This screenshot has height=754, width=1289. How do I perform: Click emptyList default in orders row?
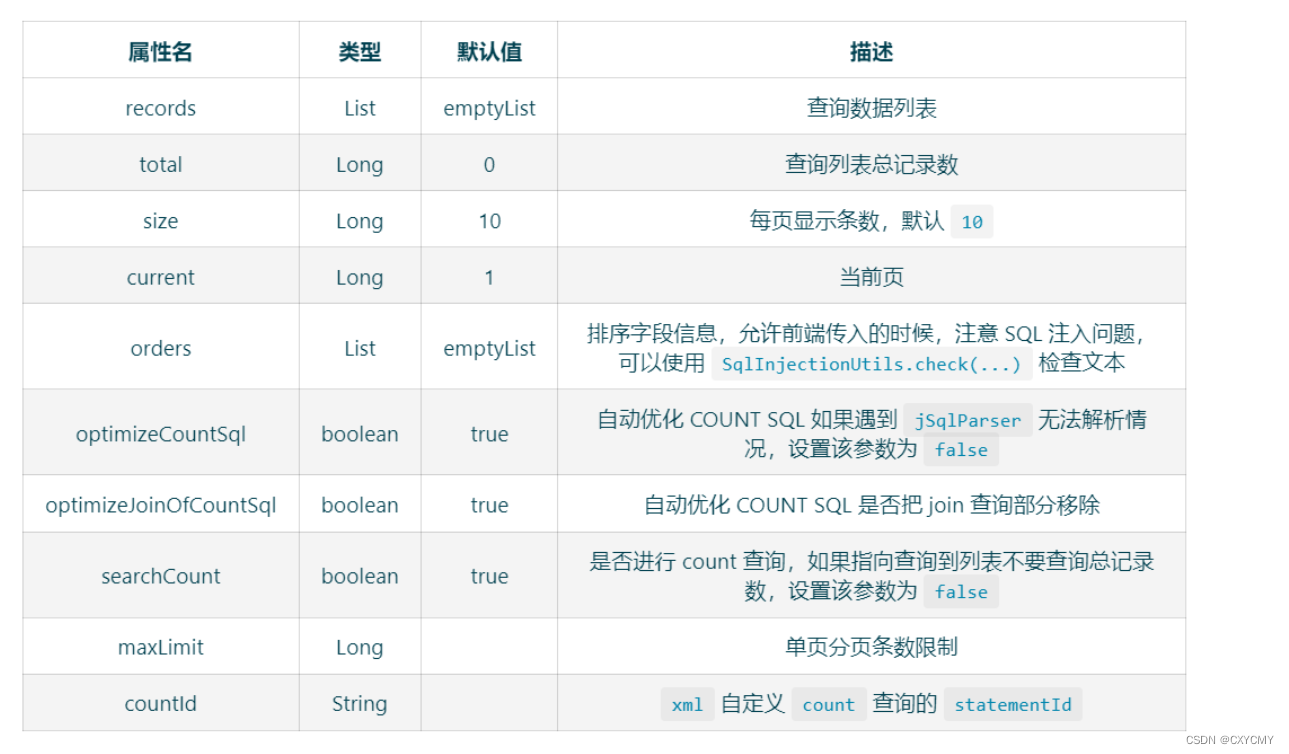489,348
